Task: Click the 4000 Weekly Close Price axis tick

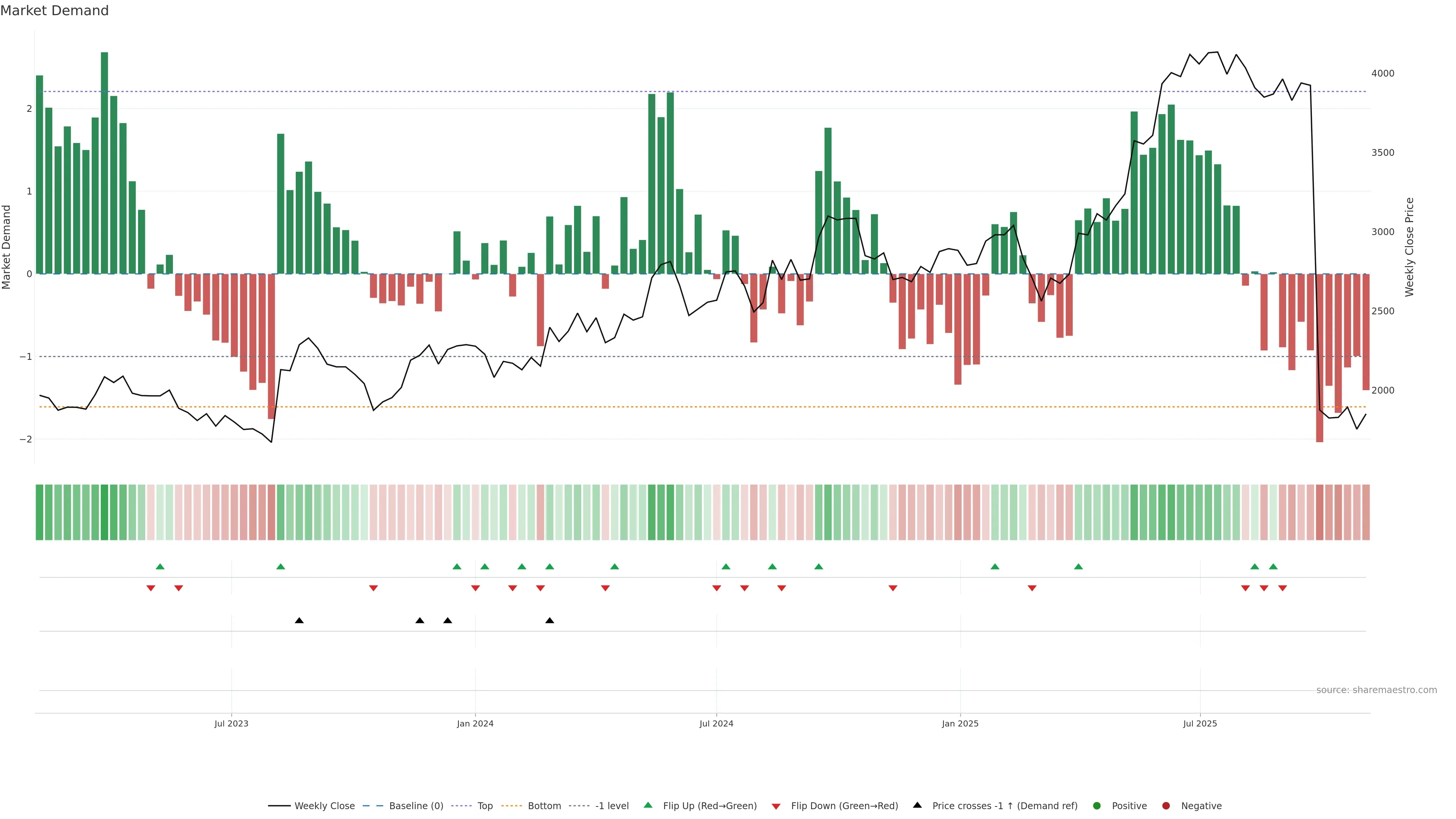Action: [1382, 74]
